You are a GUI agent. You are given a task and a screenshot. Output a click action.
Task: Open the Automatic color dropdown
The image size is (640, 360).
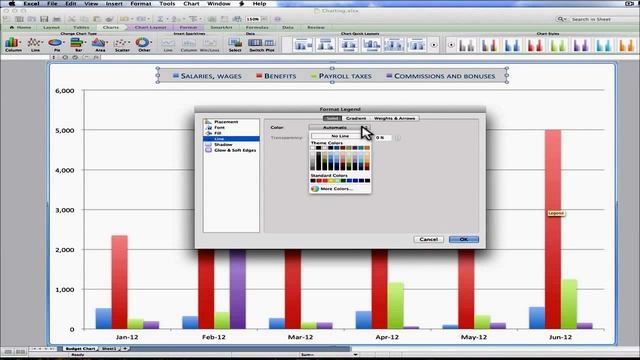click(x=339, y=127)
